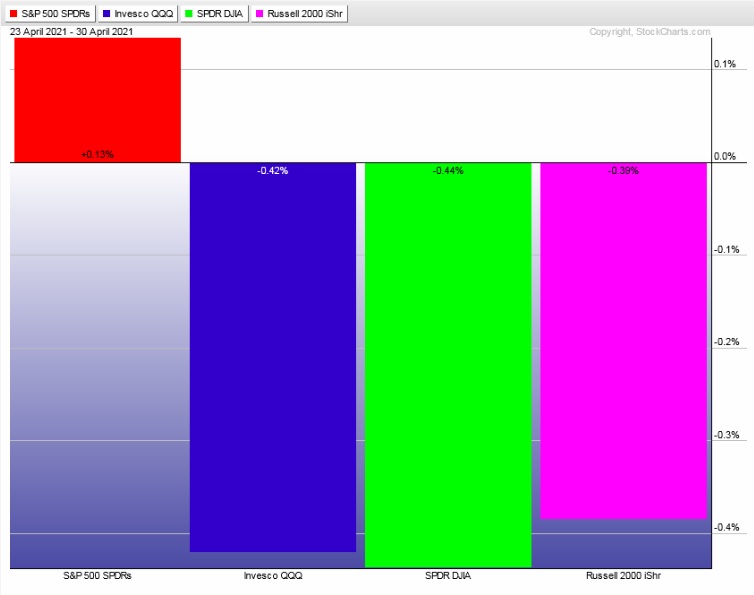Viewport: 754px width, 595px height.
Task: Click the date range 23 April 2021 - 30 April 2021
Action: point(71,32)
